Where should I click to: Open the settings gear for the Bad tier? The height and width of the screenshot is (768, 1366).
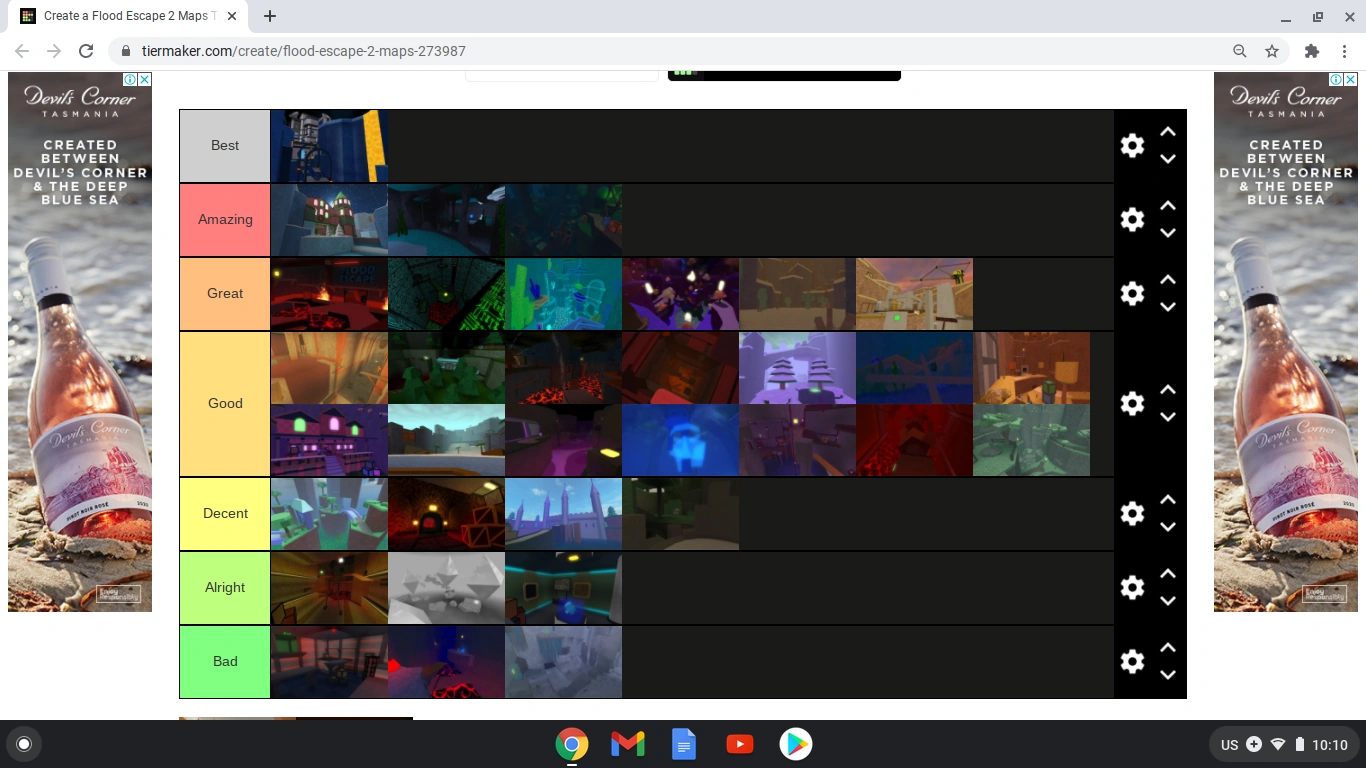click(1131, 661)
